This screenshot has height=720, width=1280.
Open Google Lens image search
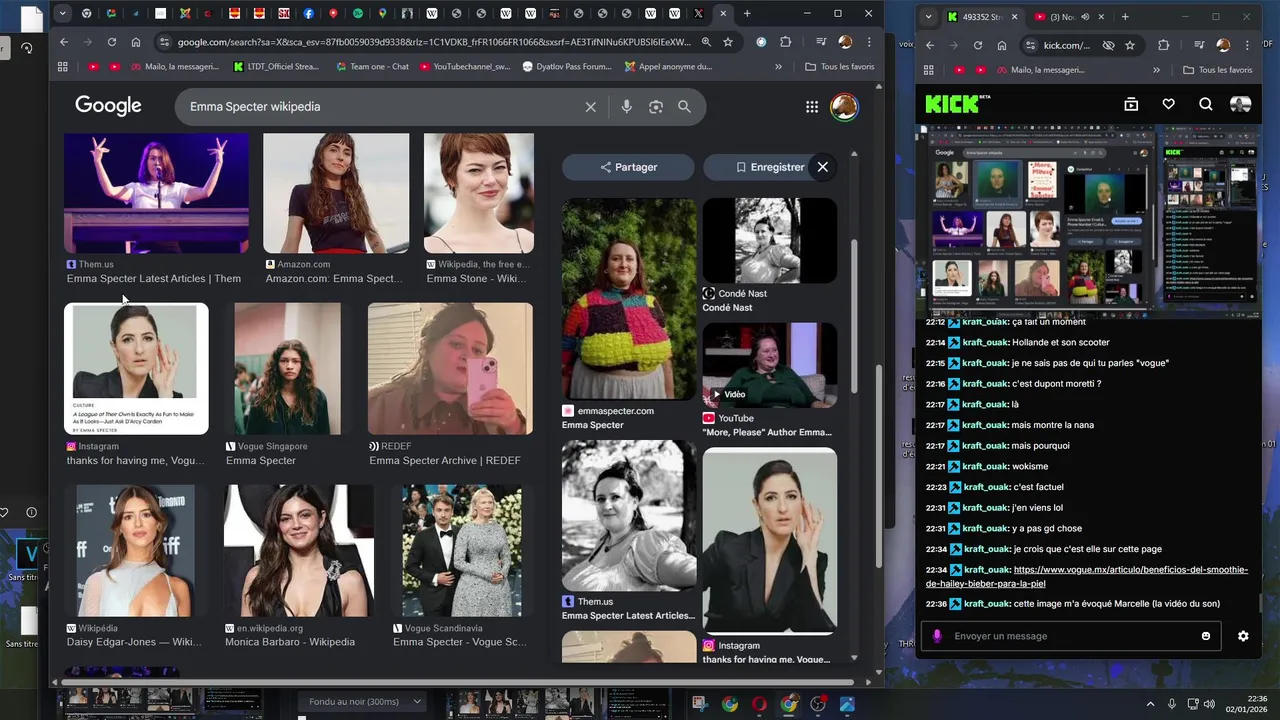click(656, 107)
